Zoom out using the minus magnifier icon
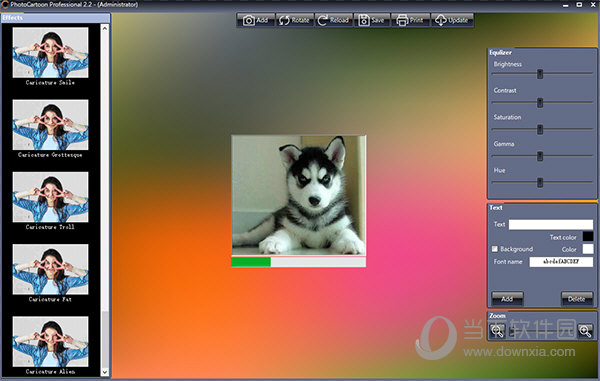 [x=497, y=331]
